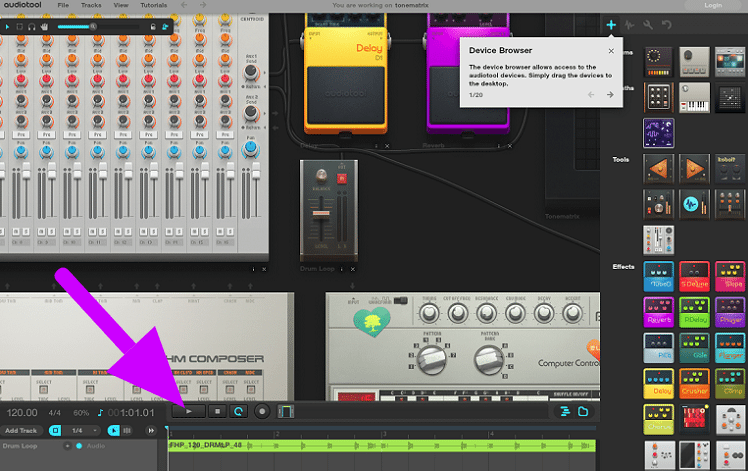Choose the Pitch Delay green pedal

[x=694, y=312]
